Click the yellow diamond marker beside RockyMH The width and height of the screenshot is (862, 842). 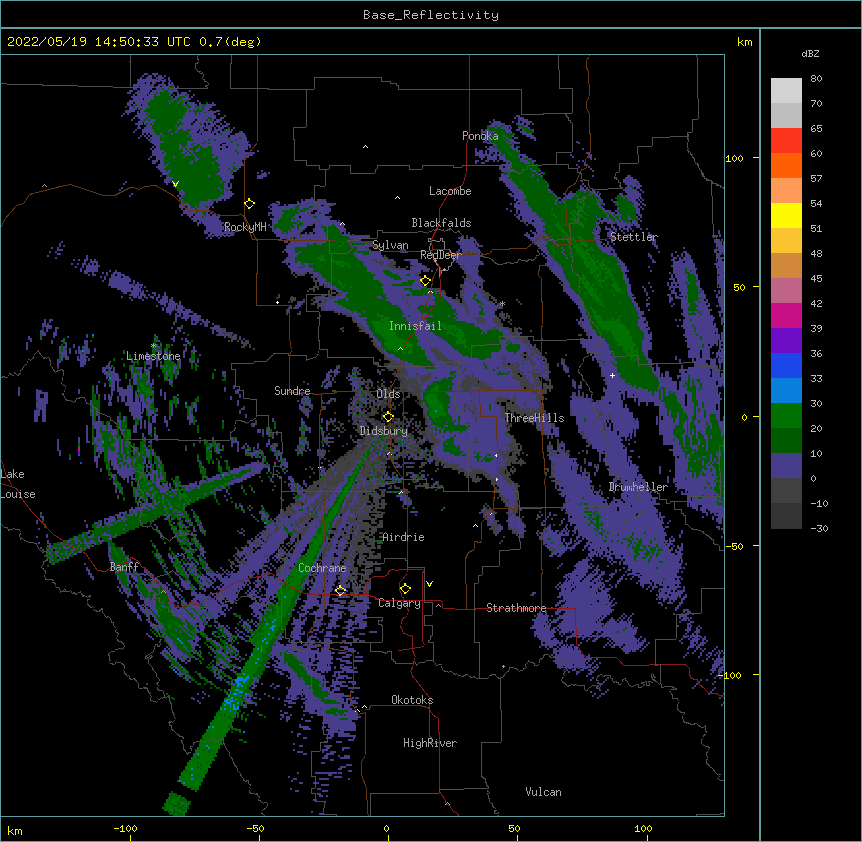pos(250,204)
